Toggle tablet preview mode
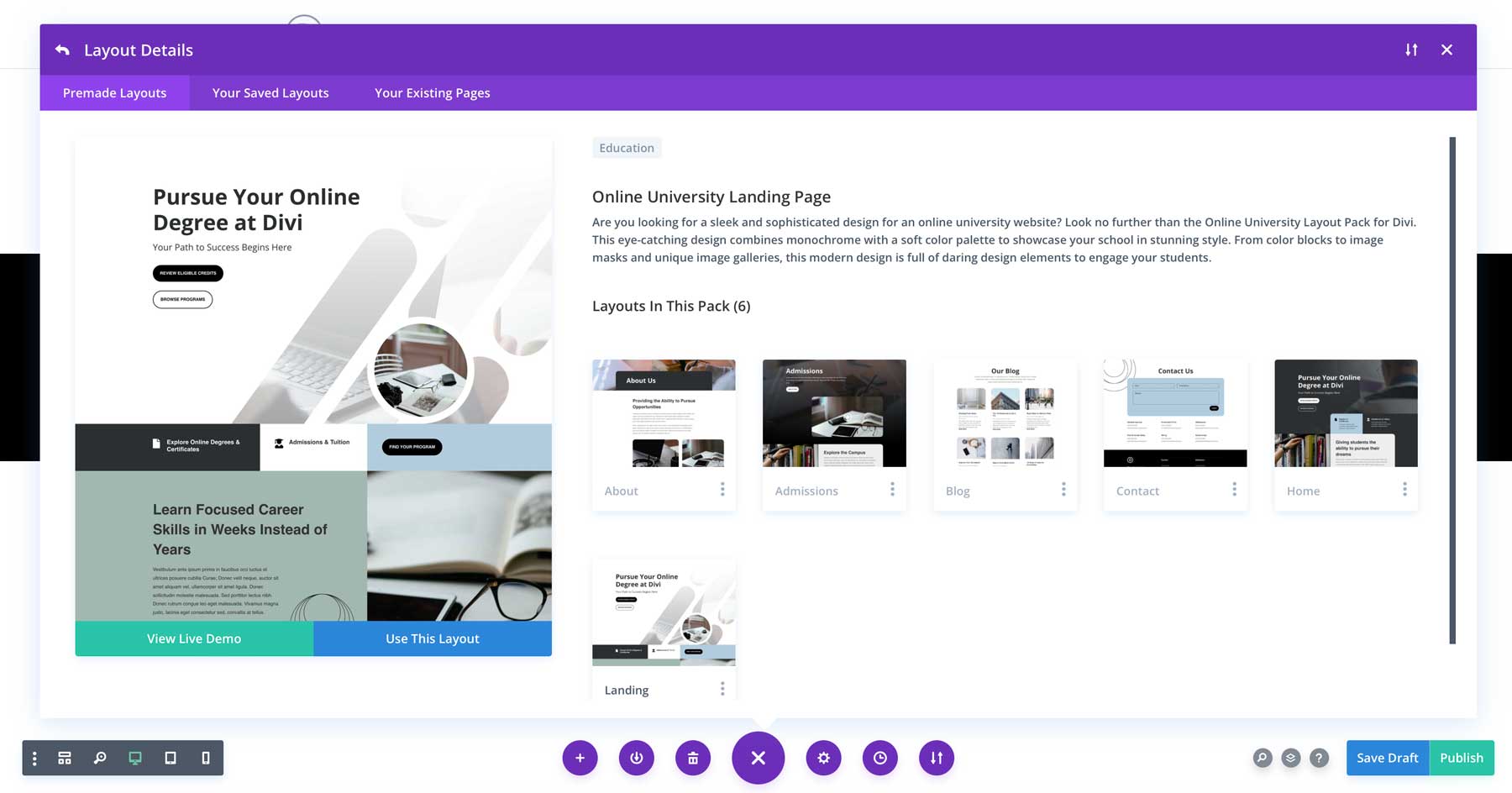Screen dimensions: 1512x793 click(x=171, y=758)
